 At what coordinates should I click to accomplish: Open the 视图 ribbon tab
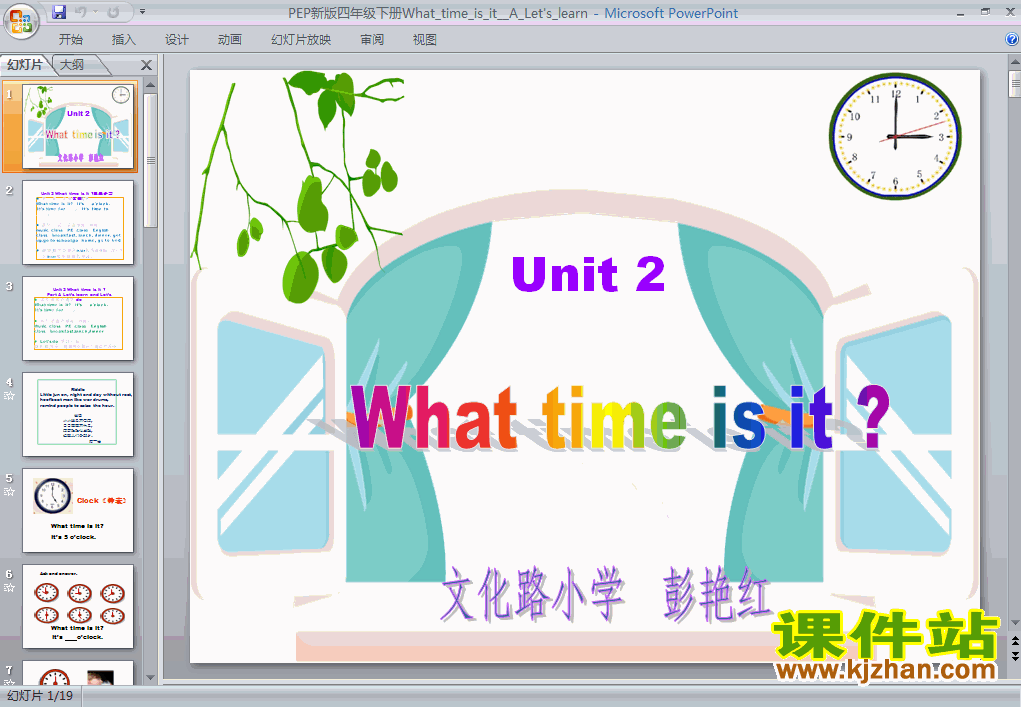click(425, 40)
